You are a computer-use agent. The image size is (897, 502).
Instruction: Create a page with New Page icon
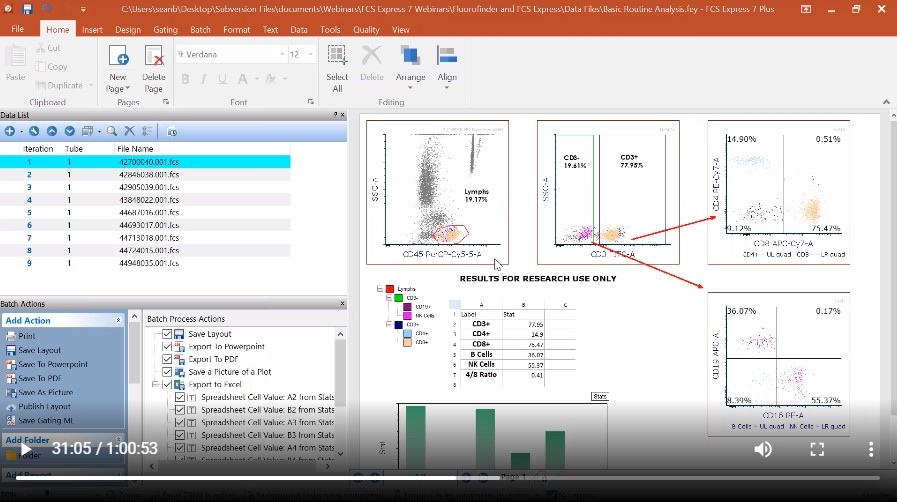pos(118,56)
